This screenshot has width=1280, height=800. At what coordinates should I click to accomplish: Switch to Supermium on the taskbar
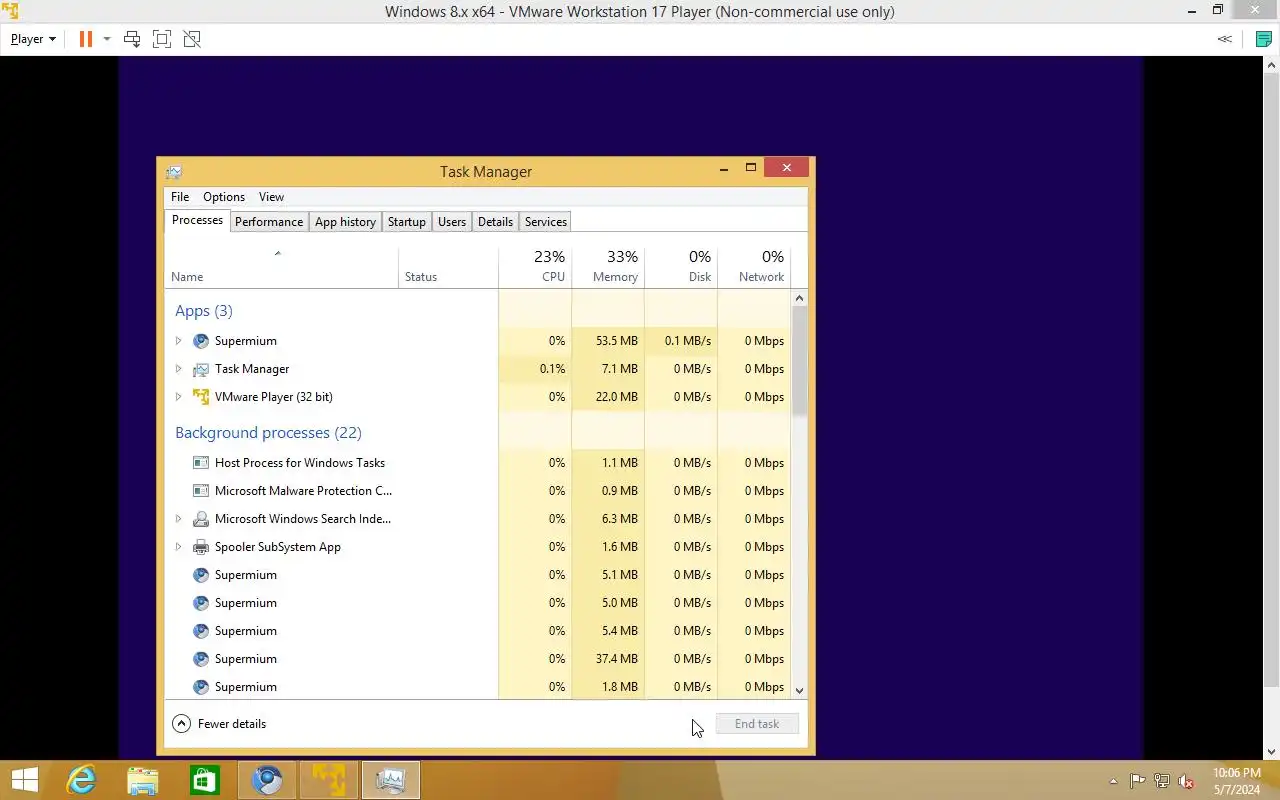[x=267, y=780]
